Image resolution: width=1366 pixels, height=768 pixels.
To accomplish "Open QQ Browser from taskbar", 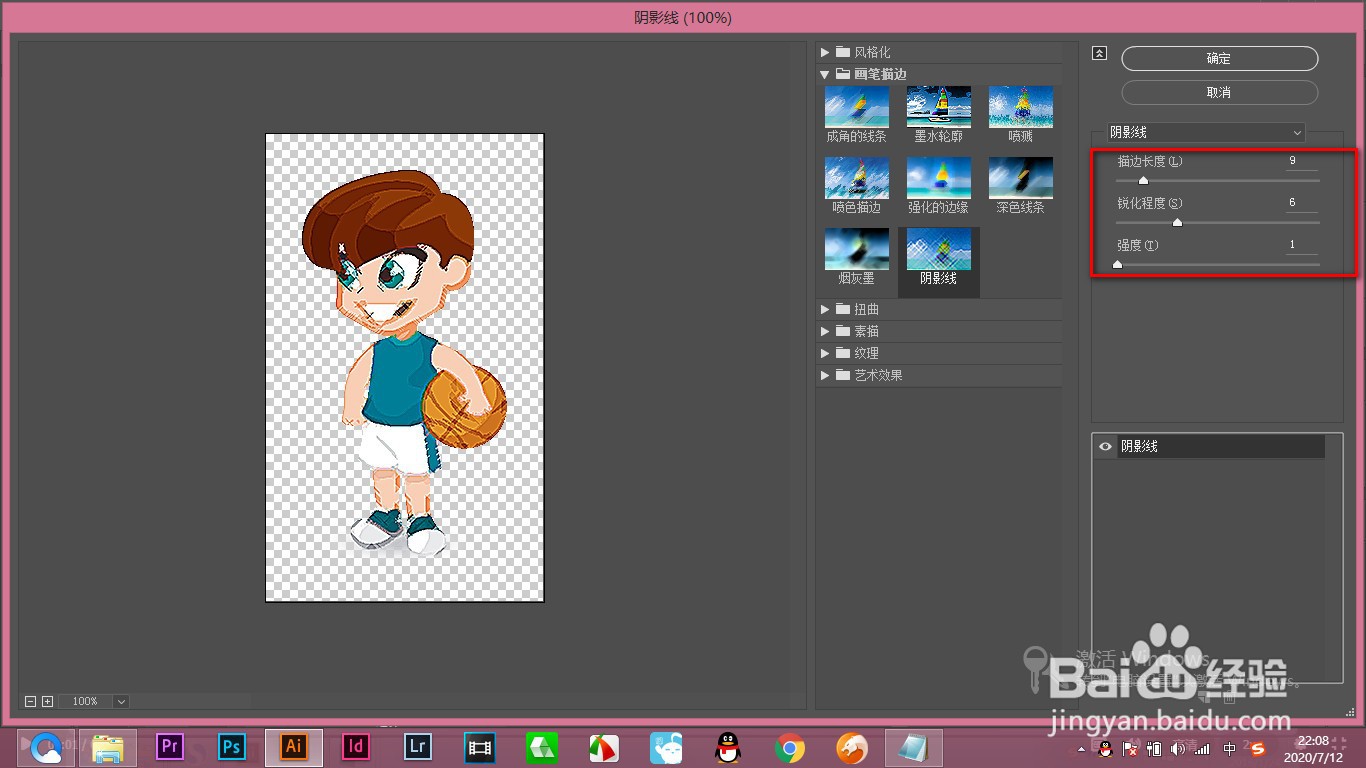I will pyautogui.click(x=46, y=747).
